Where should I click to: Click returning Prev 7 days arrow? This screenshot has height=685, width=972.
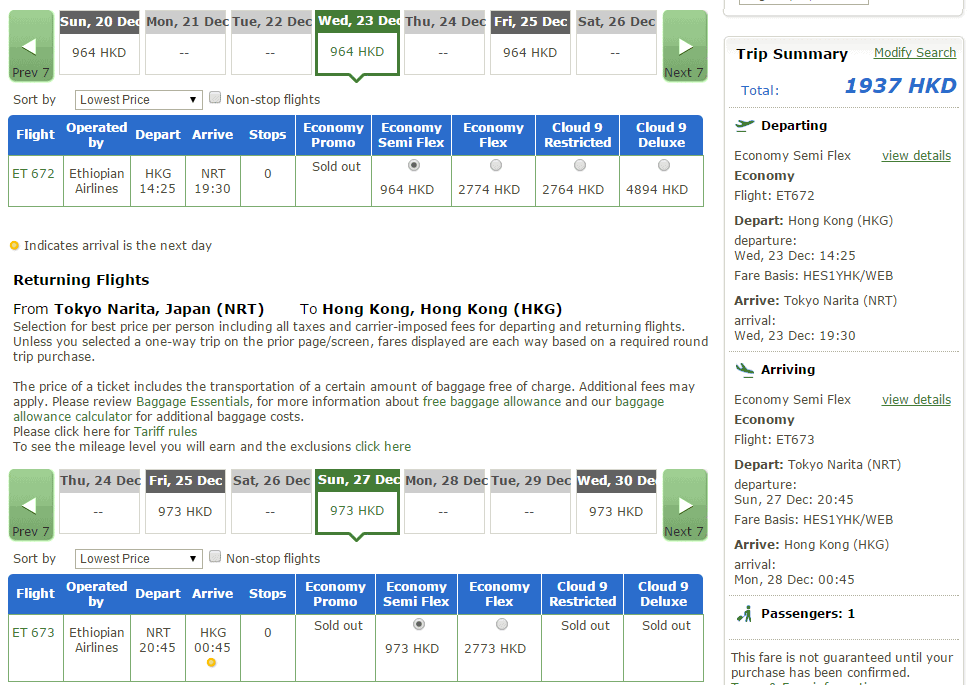point(30,505)
